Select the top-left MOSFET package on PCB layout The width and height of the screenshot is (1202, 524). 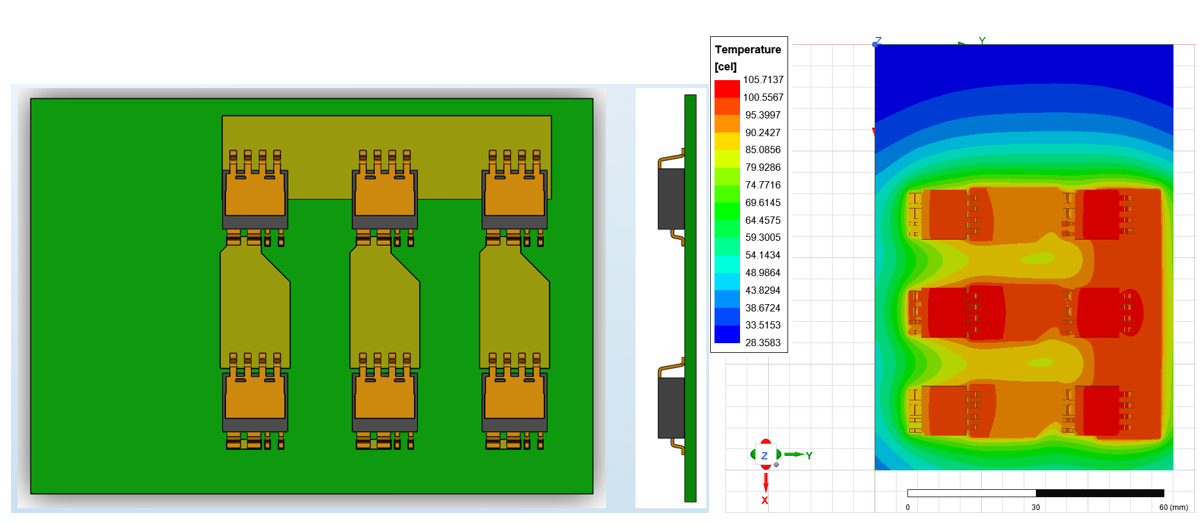(255, 194)
